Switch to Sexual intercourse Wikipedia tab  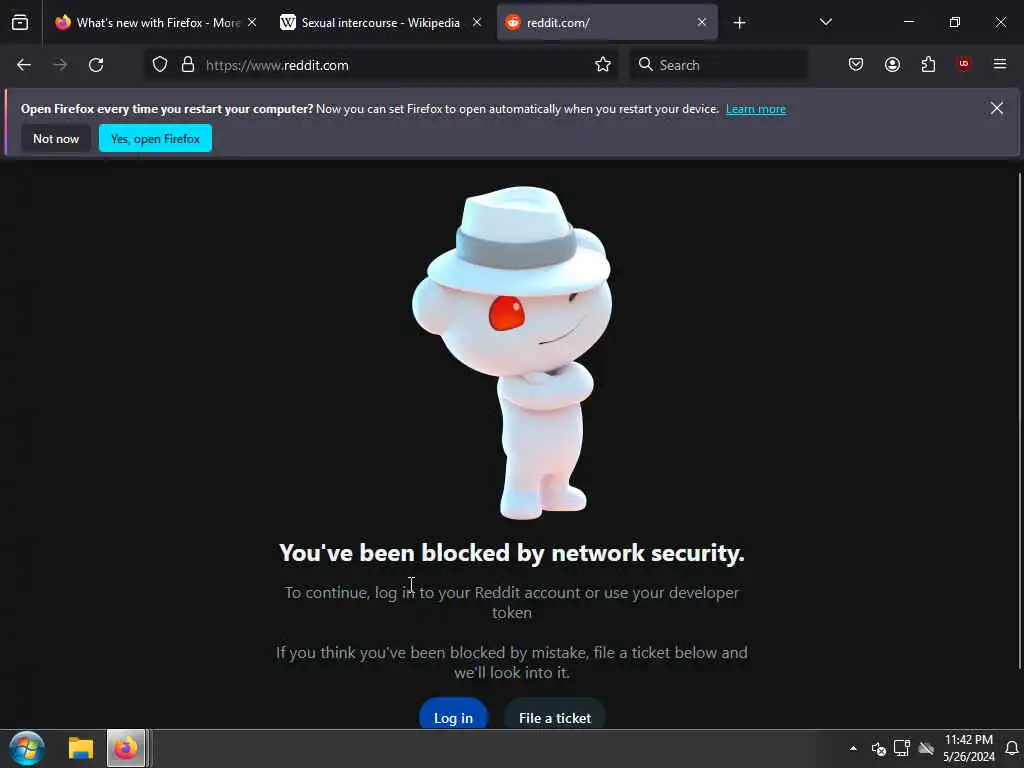click(x=380, y=23)
